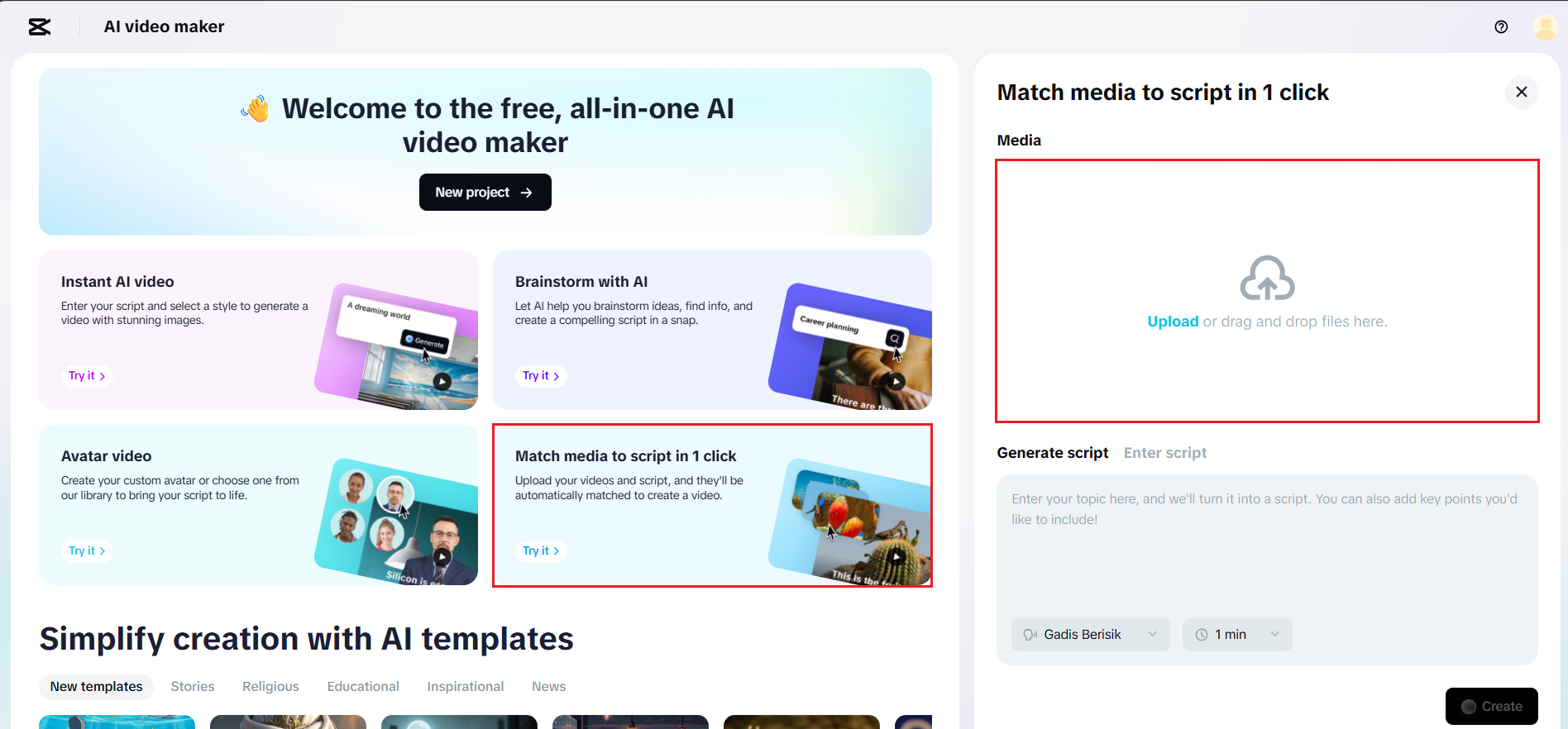Click Try it under Avatar video

click(87, 551)
